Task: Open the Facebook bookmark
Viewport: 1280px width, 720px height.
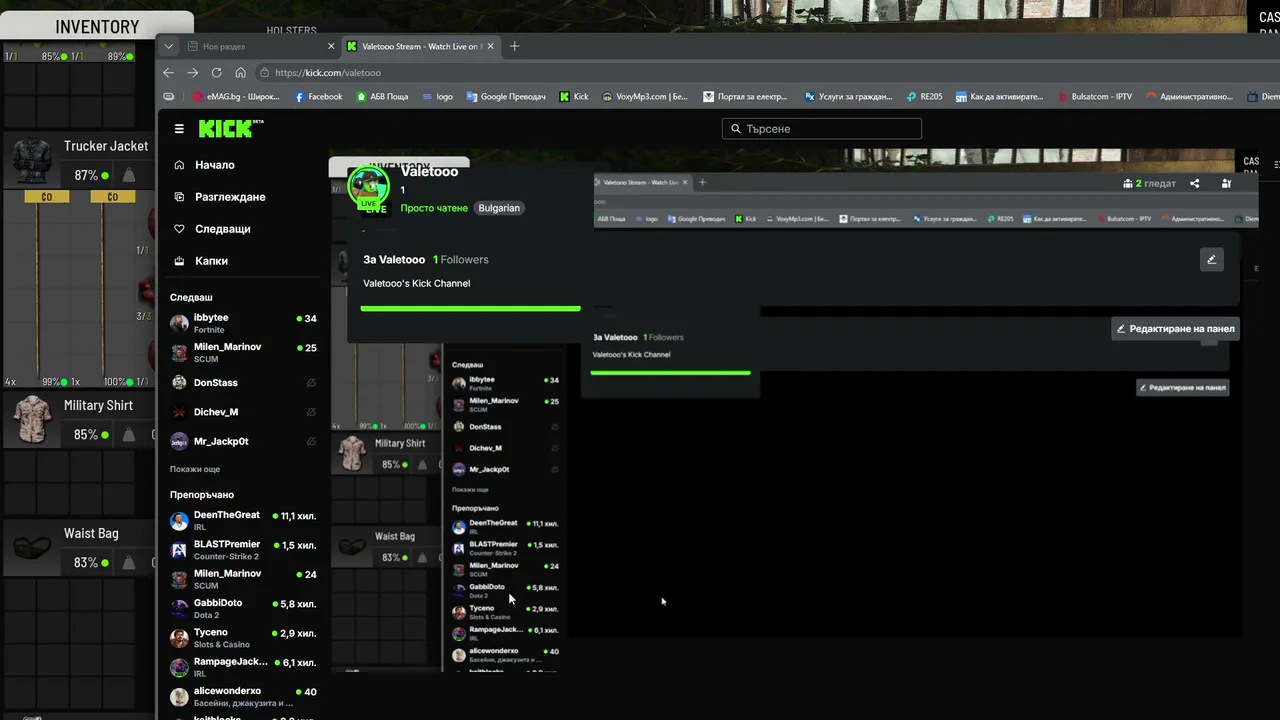Action: [x=318, y=97]
